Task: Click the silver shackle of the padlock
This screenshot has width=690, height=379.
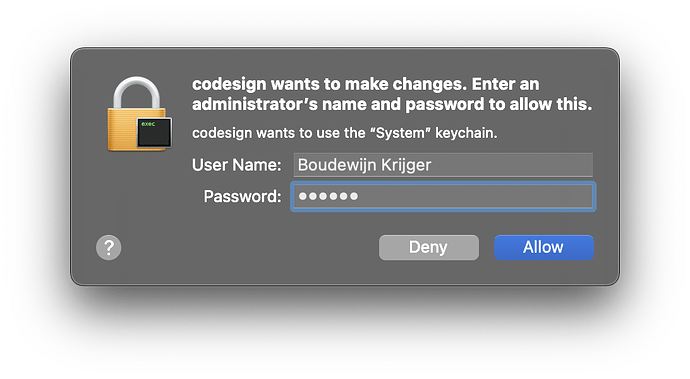Action: point(136,93)
